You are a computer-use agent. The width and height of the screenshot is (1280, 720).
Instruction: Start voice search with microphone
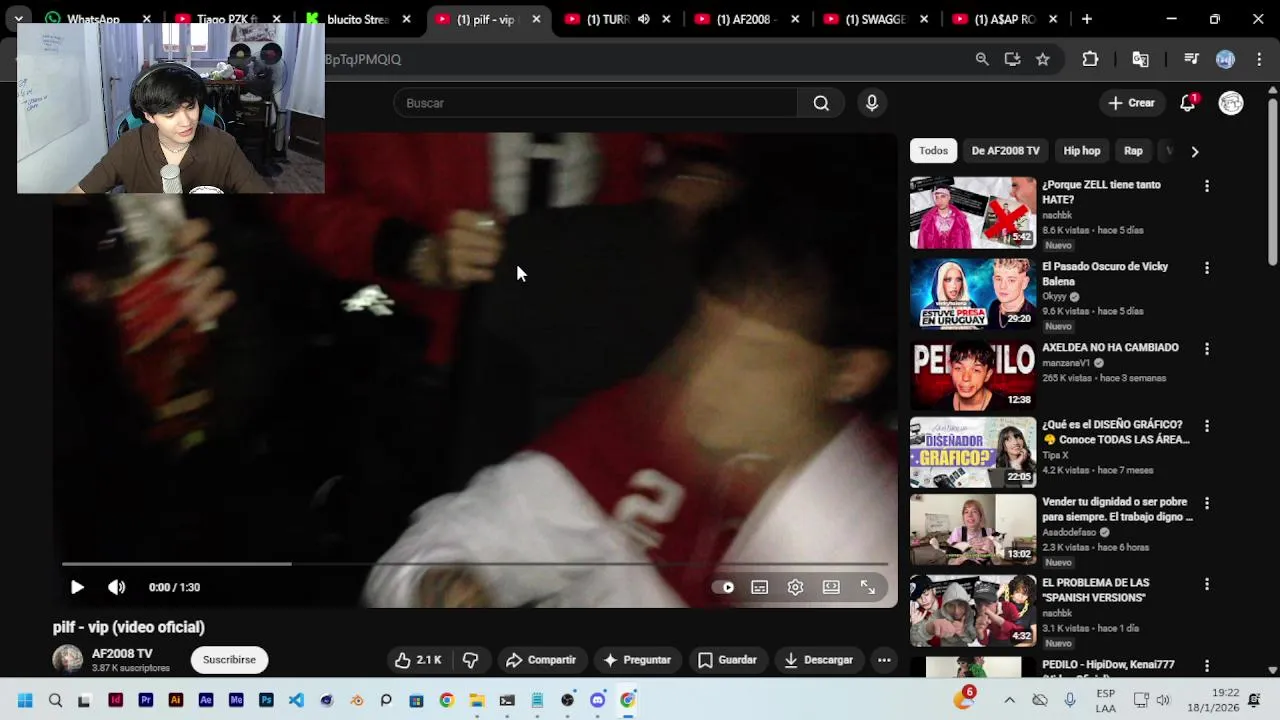872,103
